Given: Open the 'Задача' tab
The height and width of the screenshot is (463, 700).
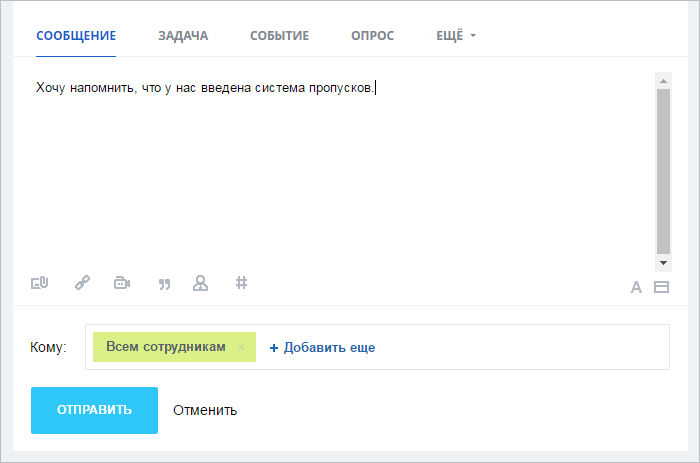Looking at the screenshot, I should [183, 36].
